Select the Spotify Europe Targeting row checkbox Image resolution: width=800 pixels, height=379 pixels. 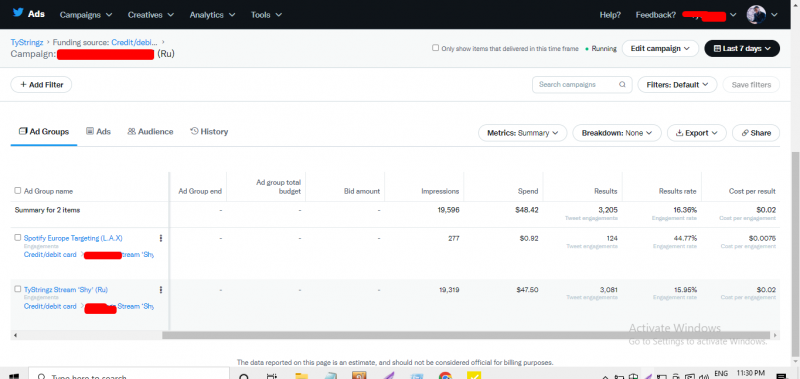(x=18, y=238)
